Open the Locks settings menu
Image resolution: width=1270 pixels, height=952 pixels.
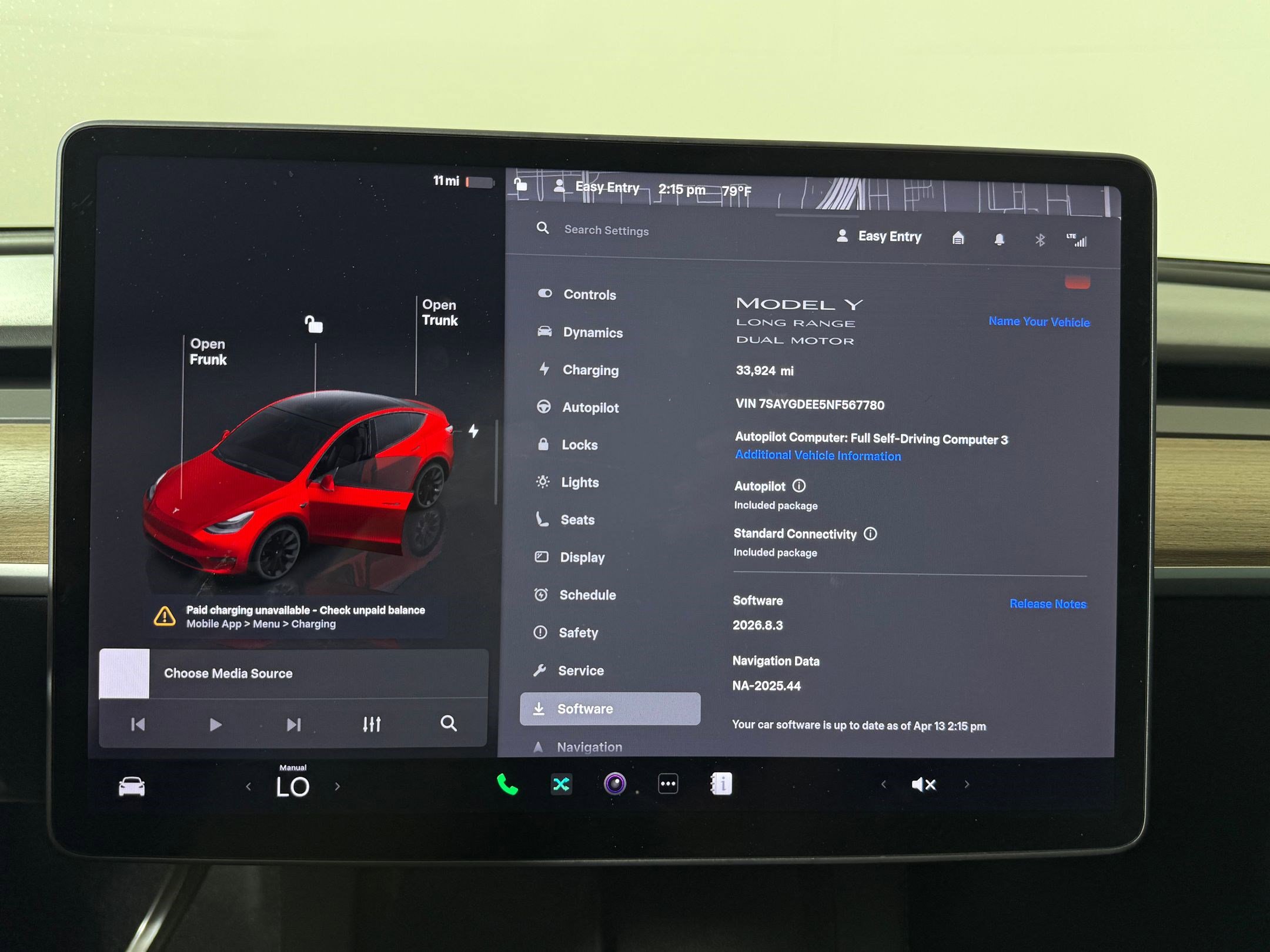pyautogui.click(x=567, y=445)
